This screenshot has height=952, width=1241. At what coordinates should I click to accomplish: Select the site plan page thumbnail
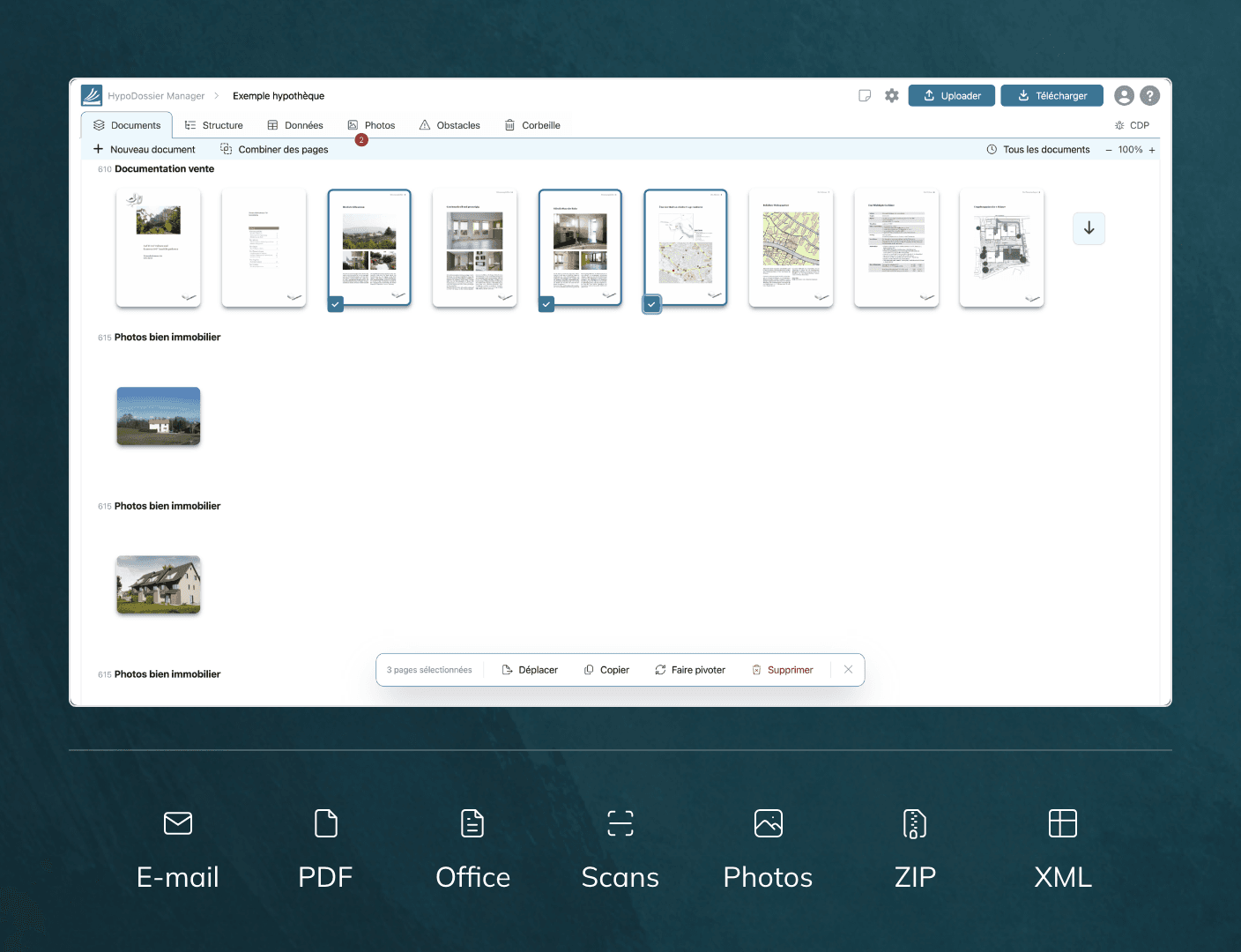(x=1001, y=248)
